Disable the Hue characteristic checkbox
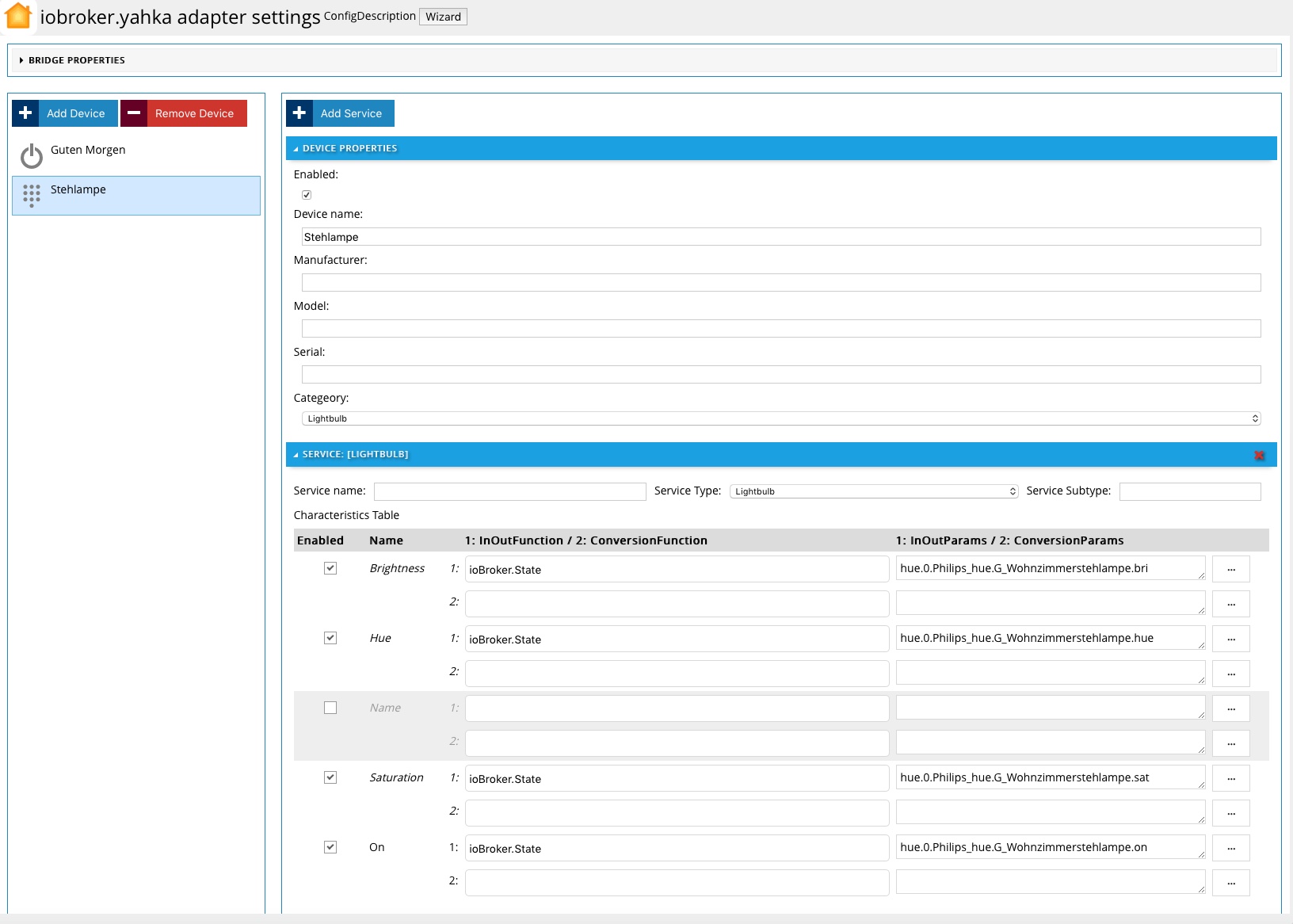Viewport: 1293px width, 924px height. [x=330, y=638]
